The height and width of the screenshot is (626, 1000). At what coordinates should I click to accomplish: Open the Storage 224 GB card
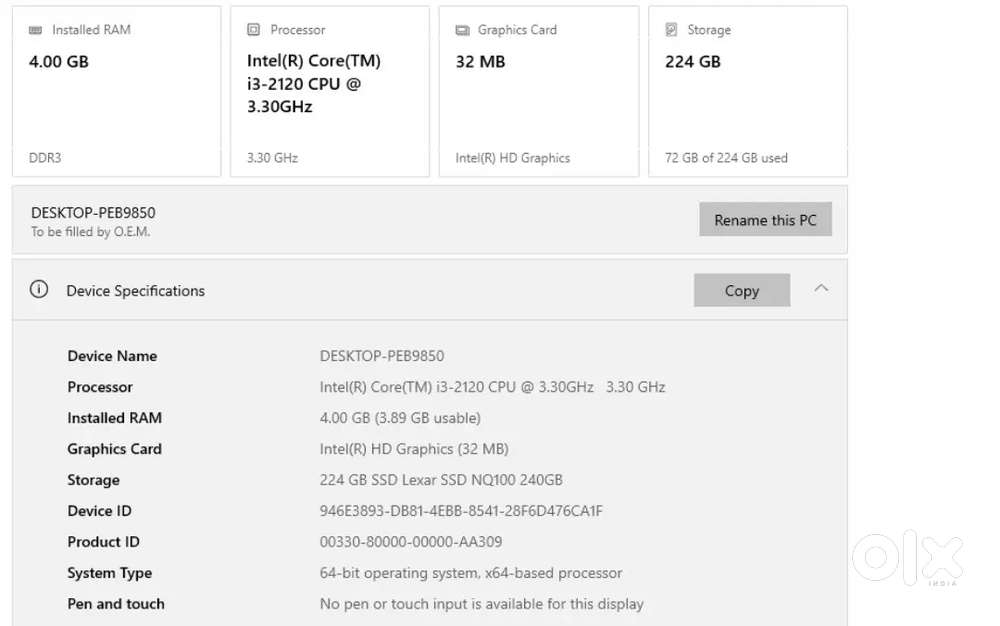748,91
